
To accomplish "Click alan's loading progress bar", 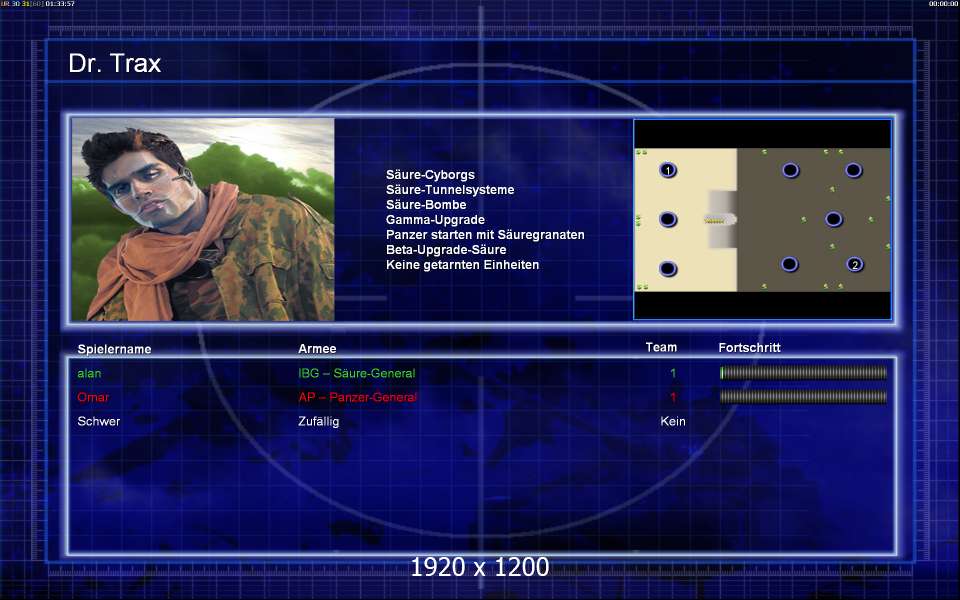I will tap(803, 372).
